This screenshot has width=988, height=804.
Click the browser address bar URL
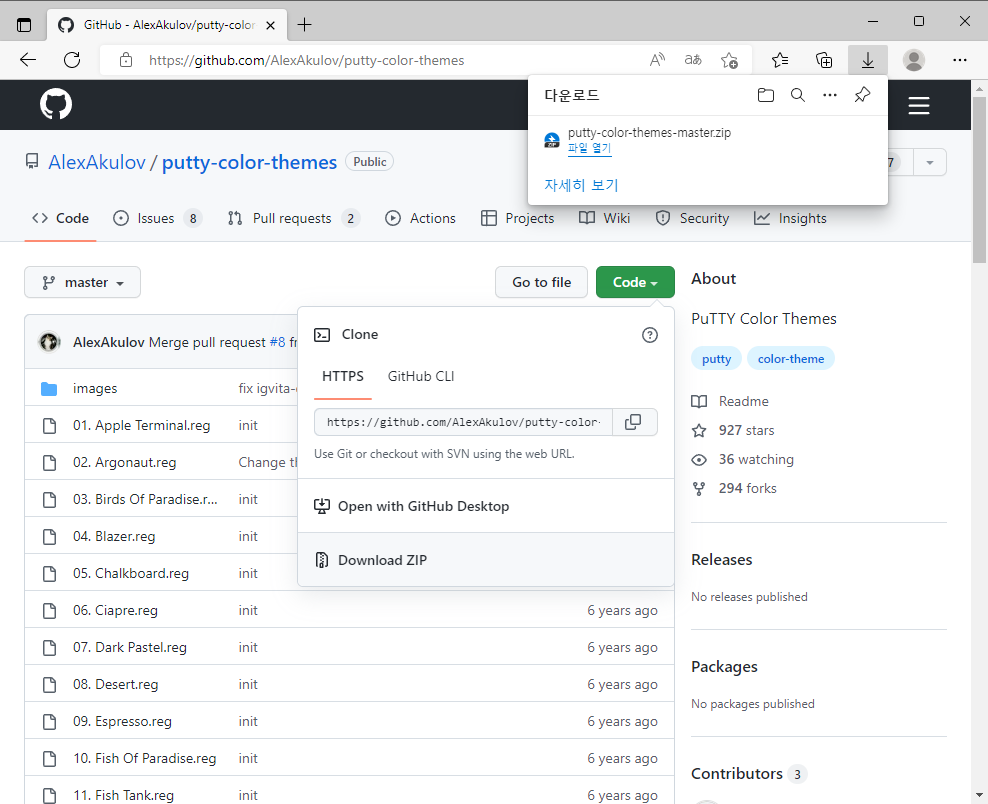(306, 60)
